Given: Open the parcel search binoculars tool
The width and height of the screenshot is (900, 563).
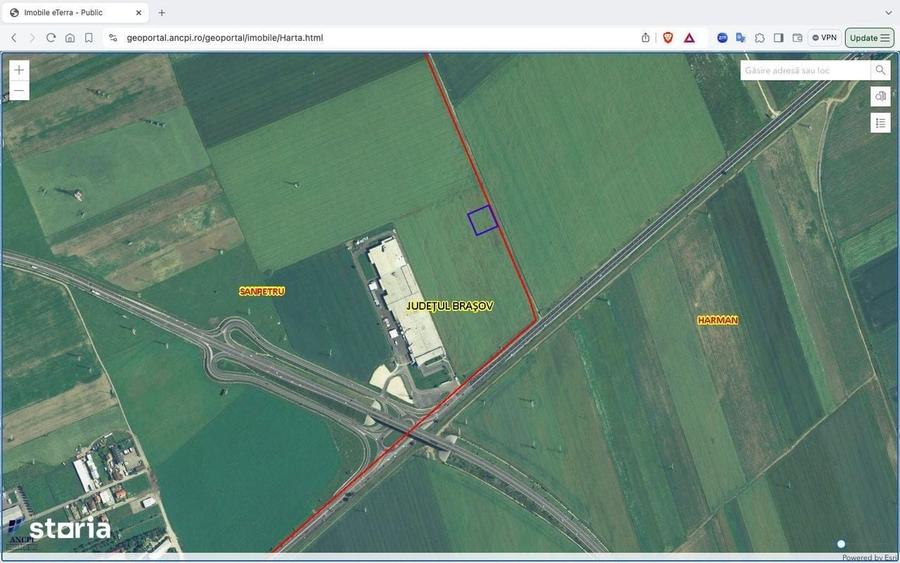Looking at the screenshot, I should (880, 96).
